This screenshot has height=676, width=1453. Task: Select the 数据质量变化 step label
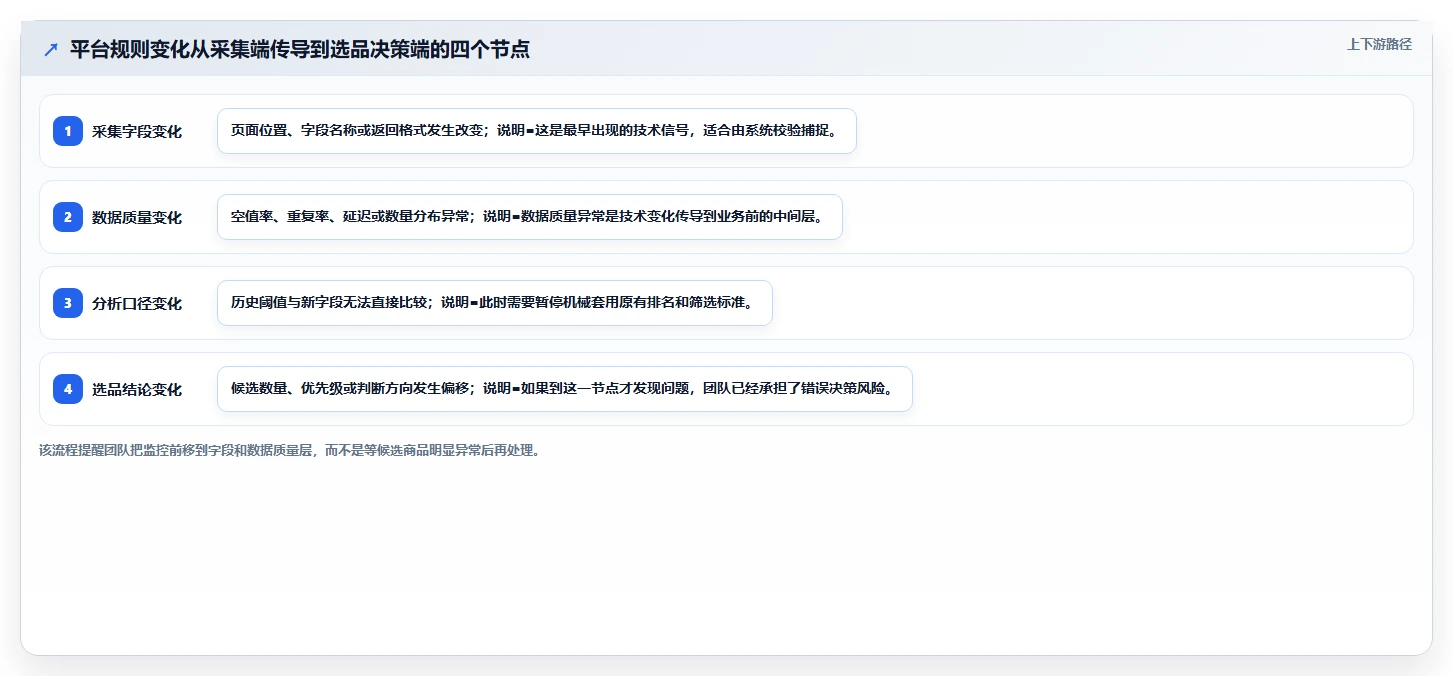point(137,217)
